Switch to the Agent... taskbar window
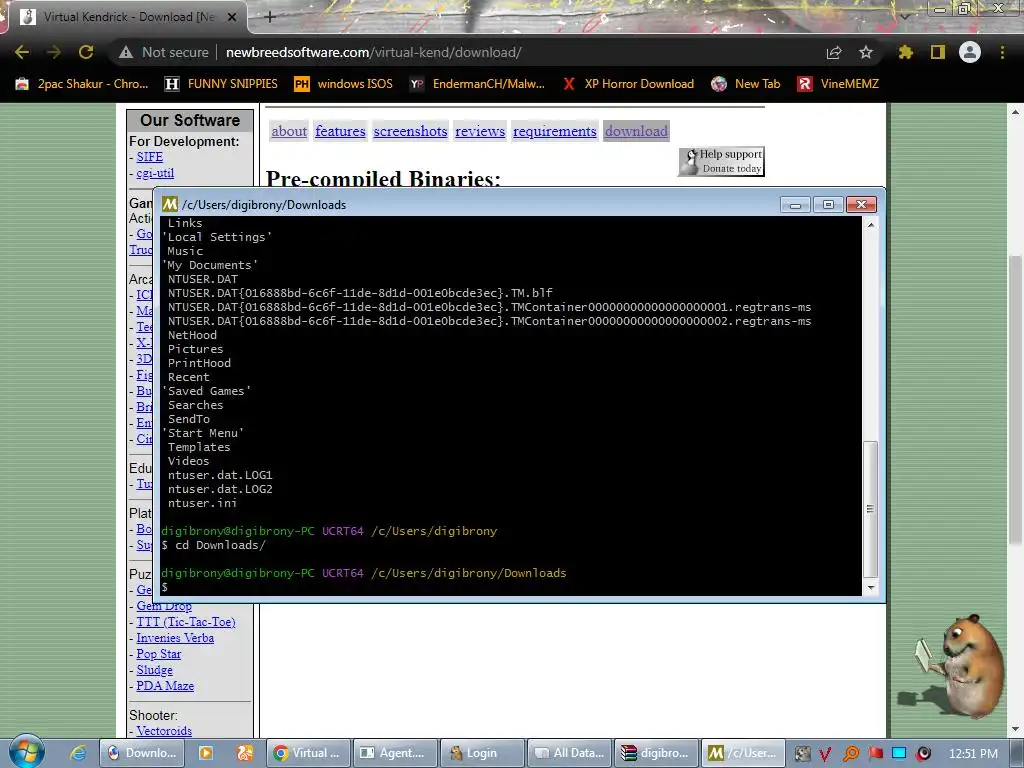 pos(395,753)
